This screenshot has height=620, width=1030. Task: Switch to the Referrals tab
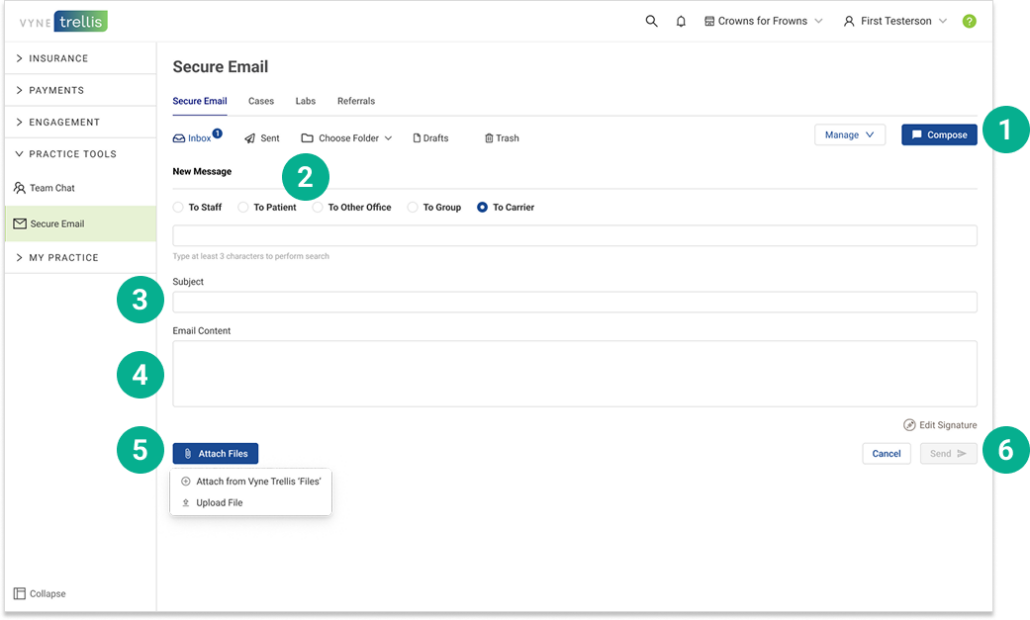(356, 101)
